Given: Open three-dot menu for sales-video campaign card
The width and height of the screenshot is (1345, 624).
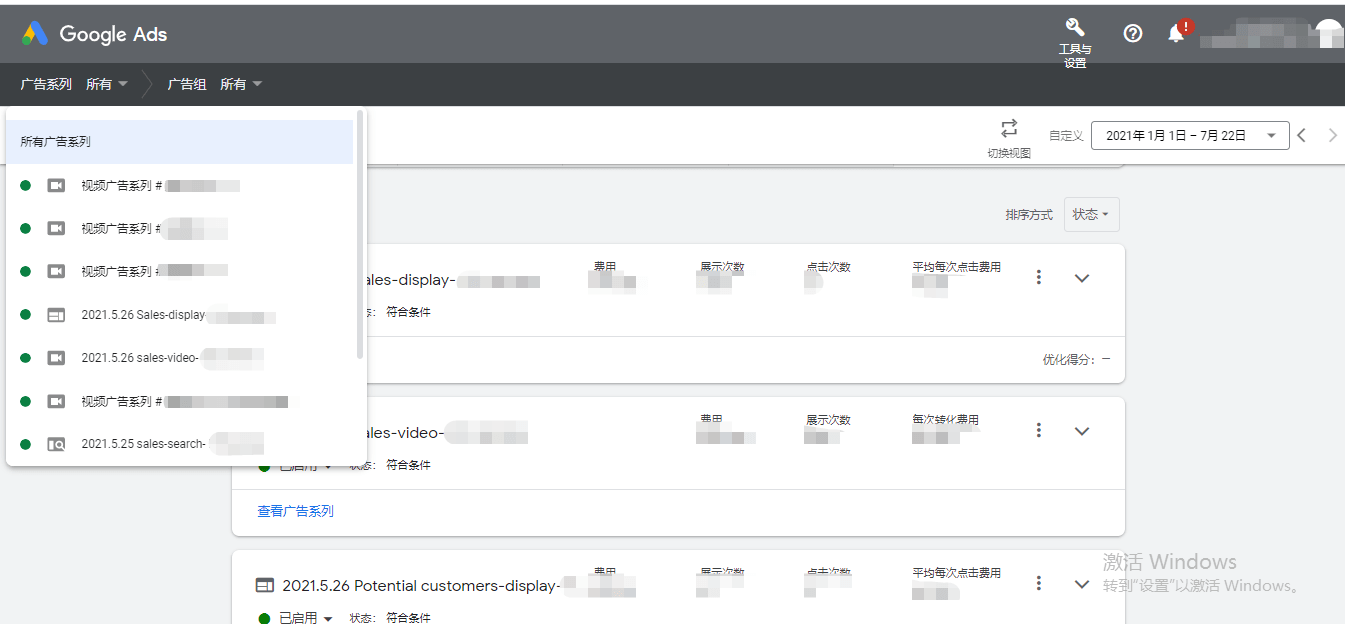Looking at the screenshot, I should click(1039, 430).
